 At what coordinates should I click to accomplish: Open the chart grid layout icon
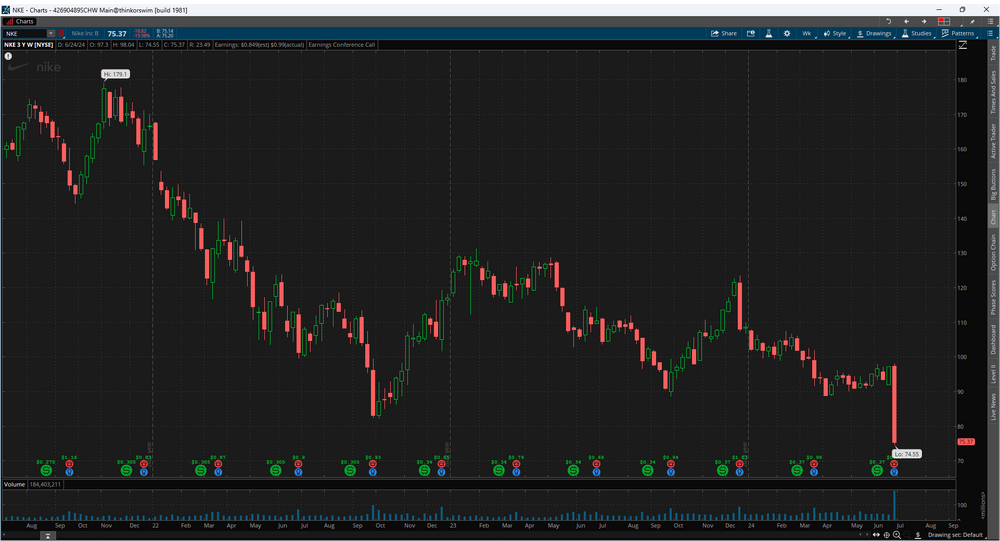point(943,21)
